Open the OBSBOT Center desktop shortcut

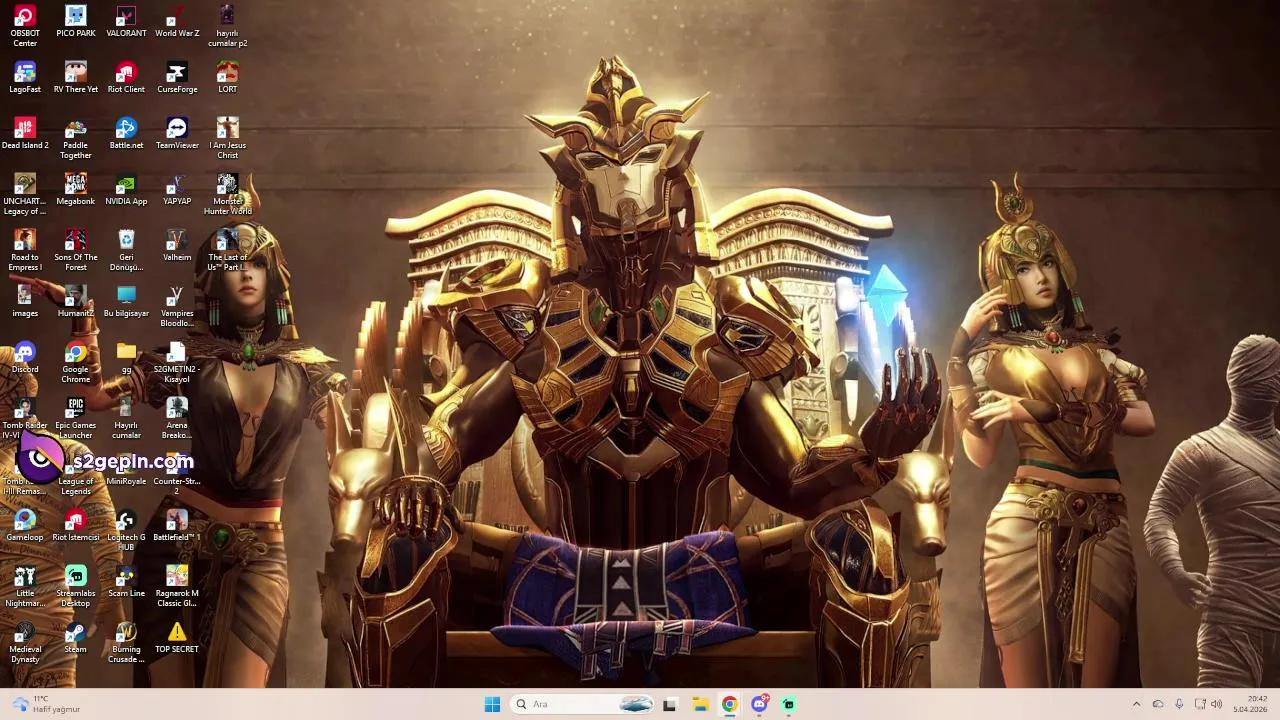(25, 26)
